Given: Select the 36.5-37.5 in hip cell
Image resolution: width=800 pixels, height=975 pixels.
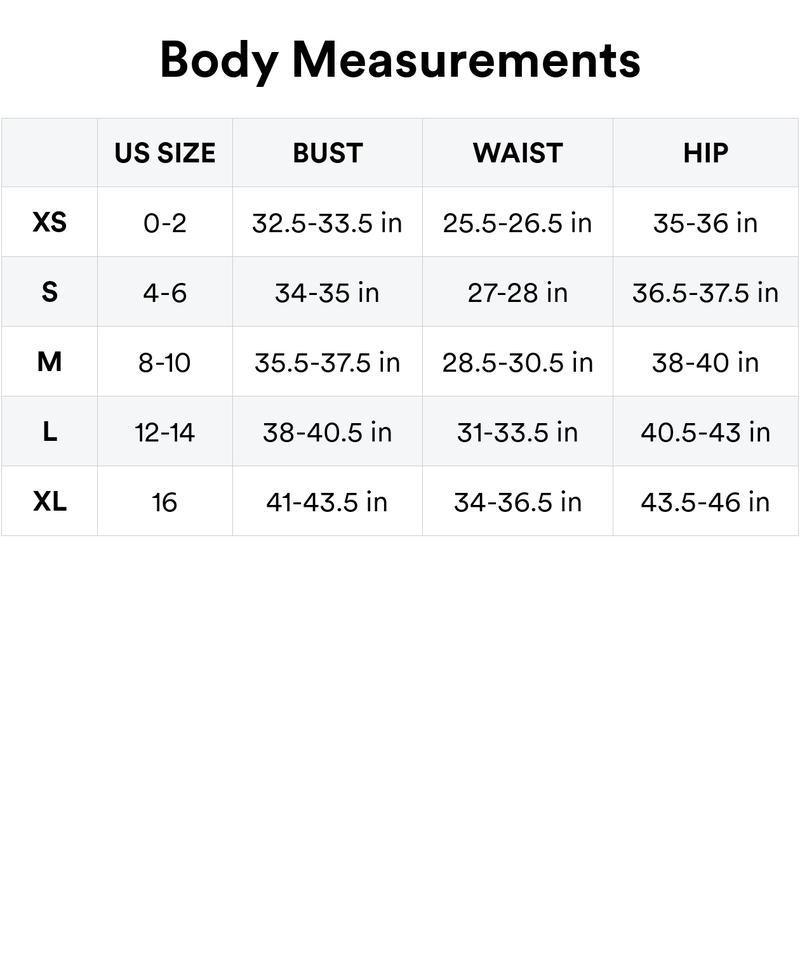Looking at the screenshot, I should 705,292.
